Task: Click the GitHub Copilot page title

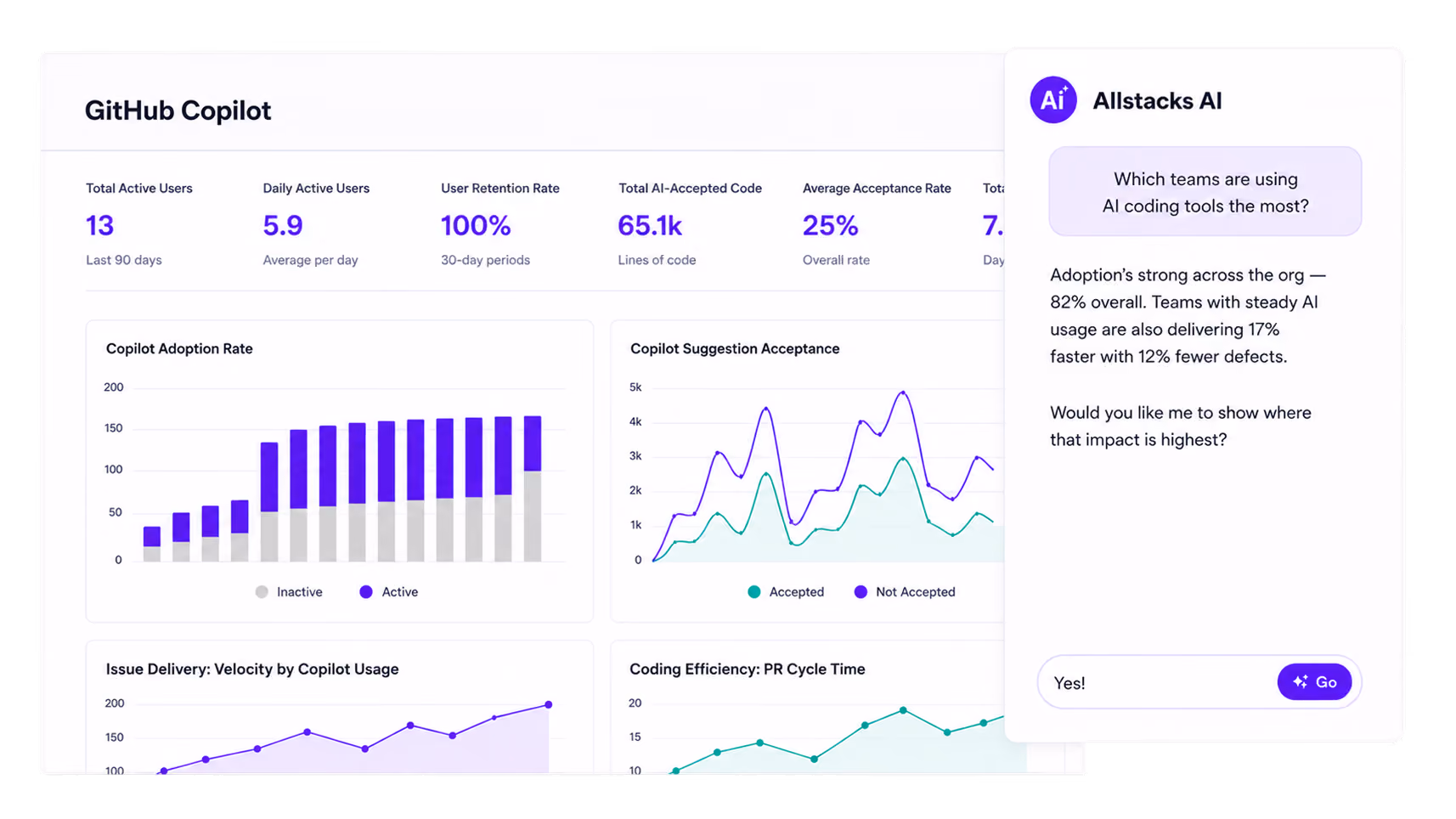Action: (x=178, y=110)
